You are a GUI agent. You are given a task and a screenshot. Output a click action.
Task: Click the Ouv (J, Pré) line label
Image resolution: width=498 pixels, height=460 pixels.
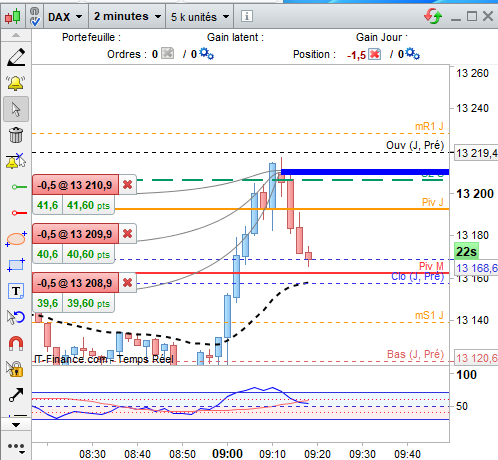(415, 145)
